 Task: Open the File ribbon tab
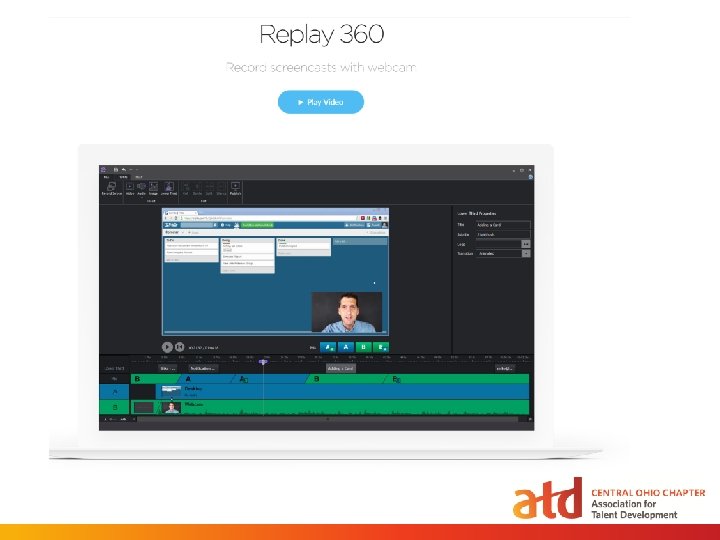[106, 177]
